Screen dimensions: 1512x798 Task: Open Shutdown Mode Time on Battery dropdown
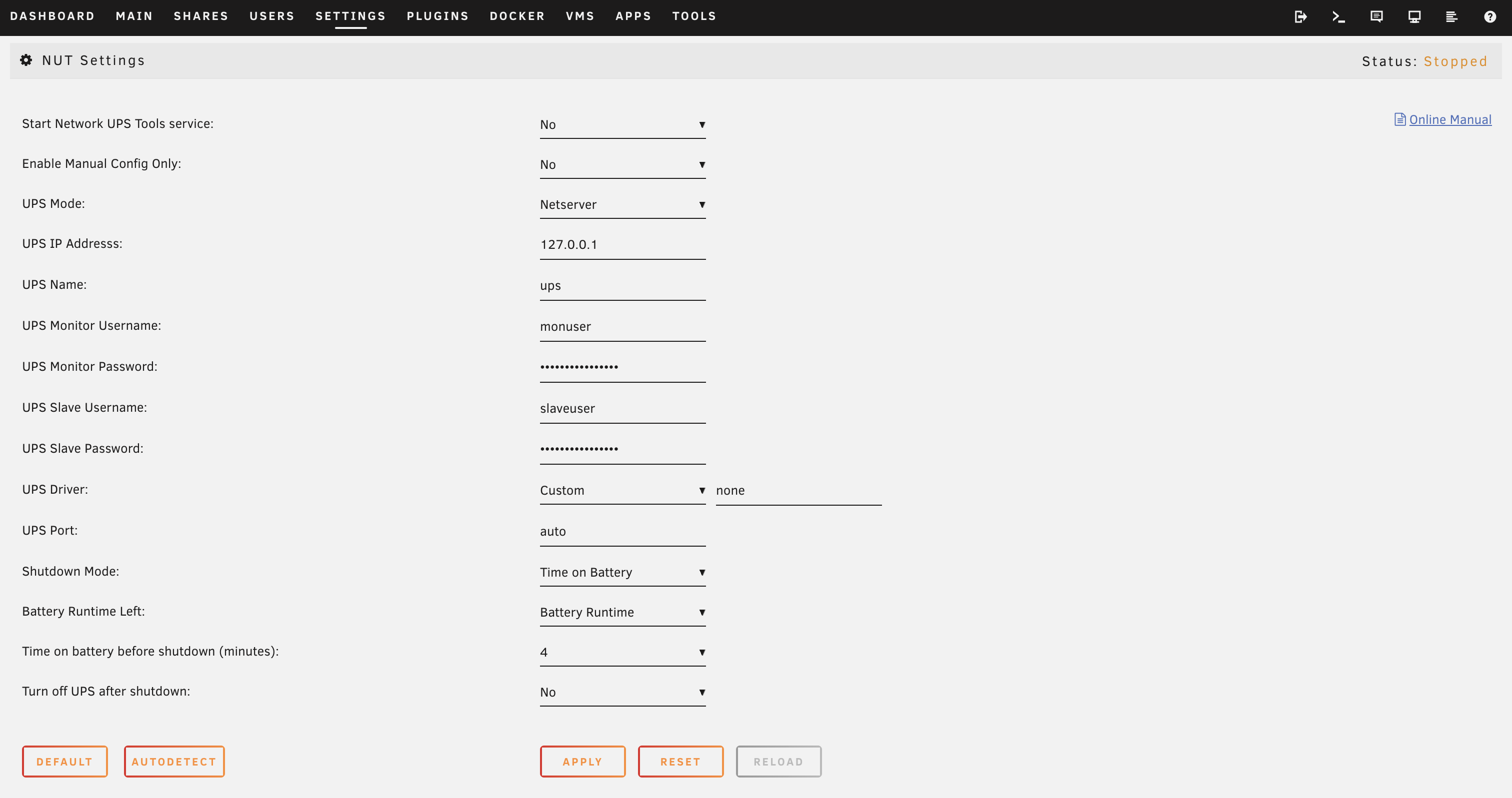point(623,572)
